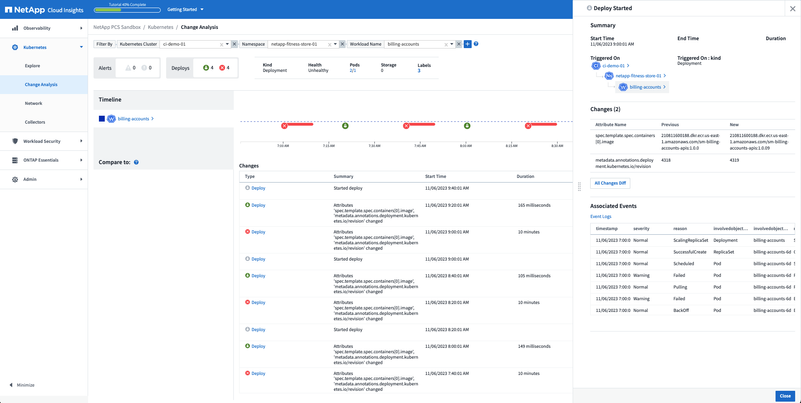801x403 pixels.
Task: Click the blue plus add-filter icon
Action: [x=467, y=44]
